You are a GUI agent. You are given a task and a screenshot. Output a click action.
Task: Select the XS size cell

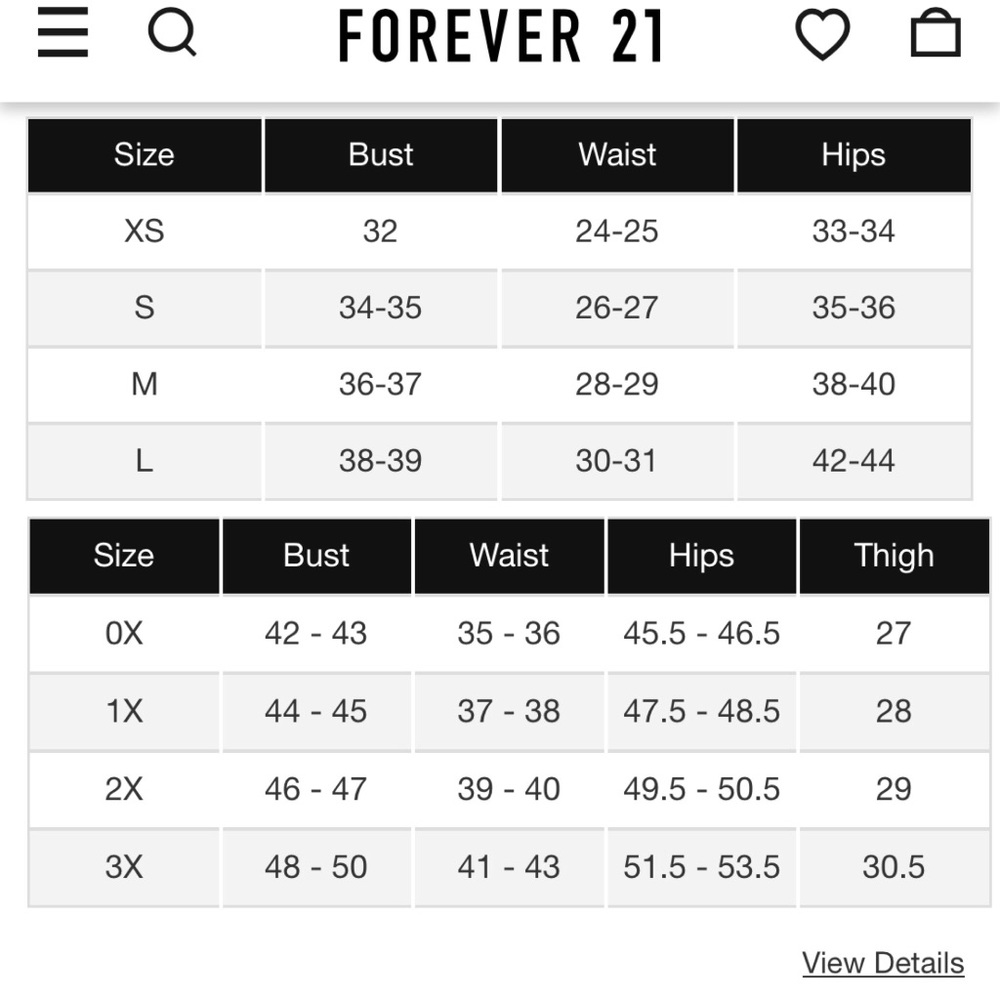(144, 231)
